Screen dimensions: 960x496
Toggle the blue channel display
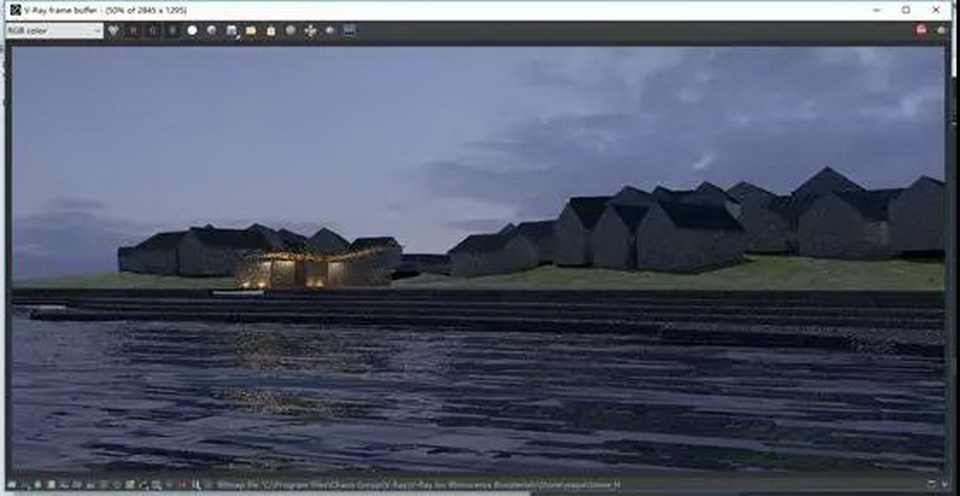pyautogui.click(x=172, y=30)
